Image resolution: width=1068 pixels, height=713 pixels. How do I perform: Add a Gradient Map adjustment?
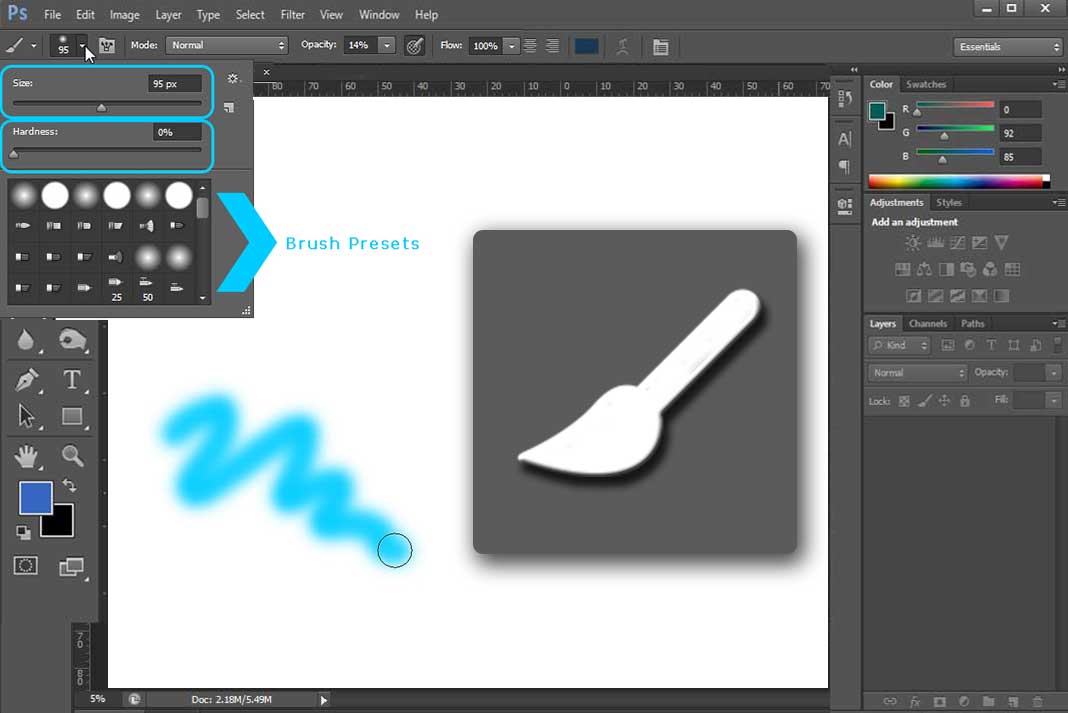(x=1001, y=296)
